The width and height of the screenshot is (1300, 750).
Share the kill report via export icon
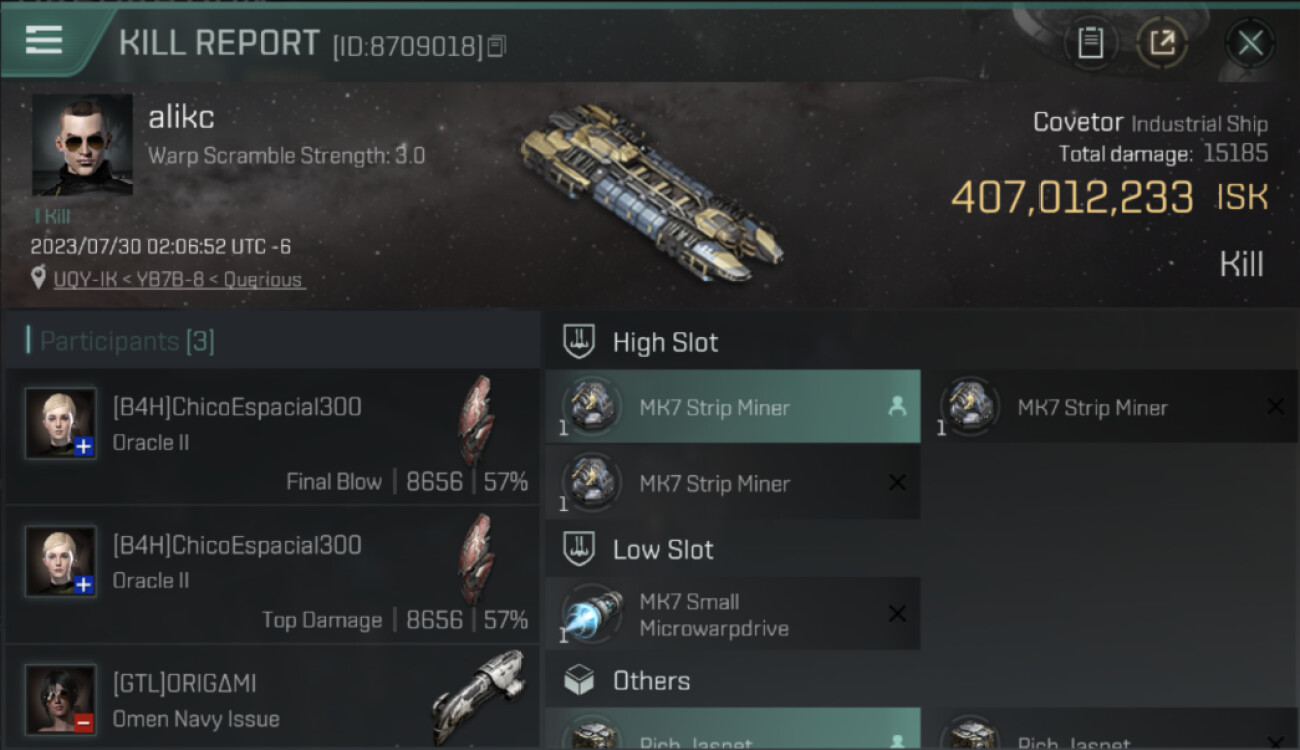(1161, 43)
